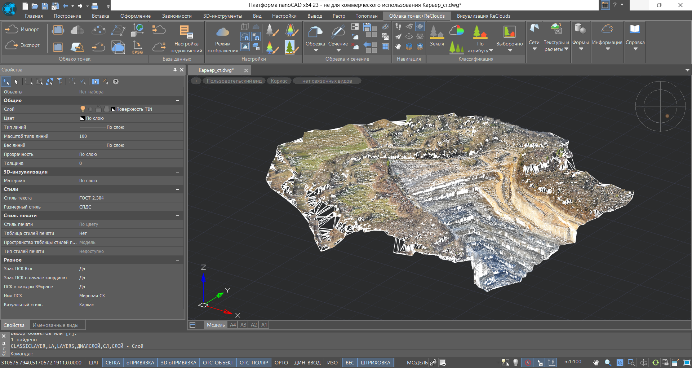692x368 pixels.
Task: Switch to 3D-инструменты ribbon tab
Action: pyautogui.click(x=222, y=16)
